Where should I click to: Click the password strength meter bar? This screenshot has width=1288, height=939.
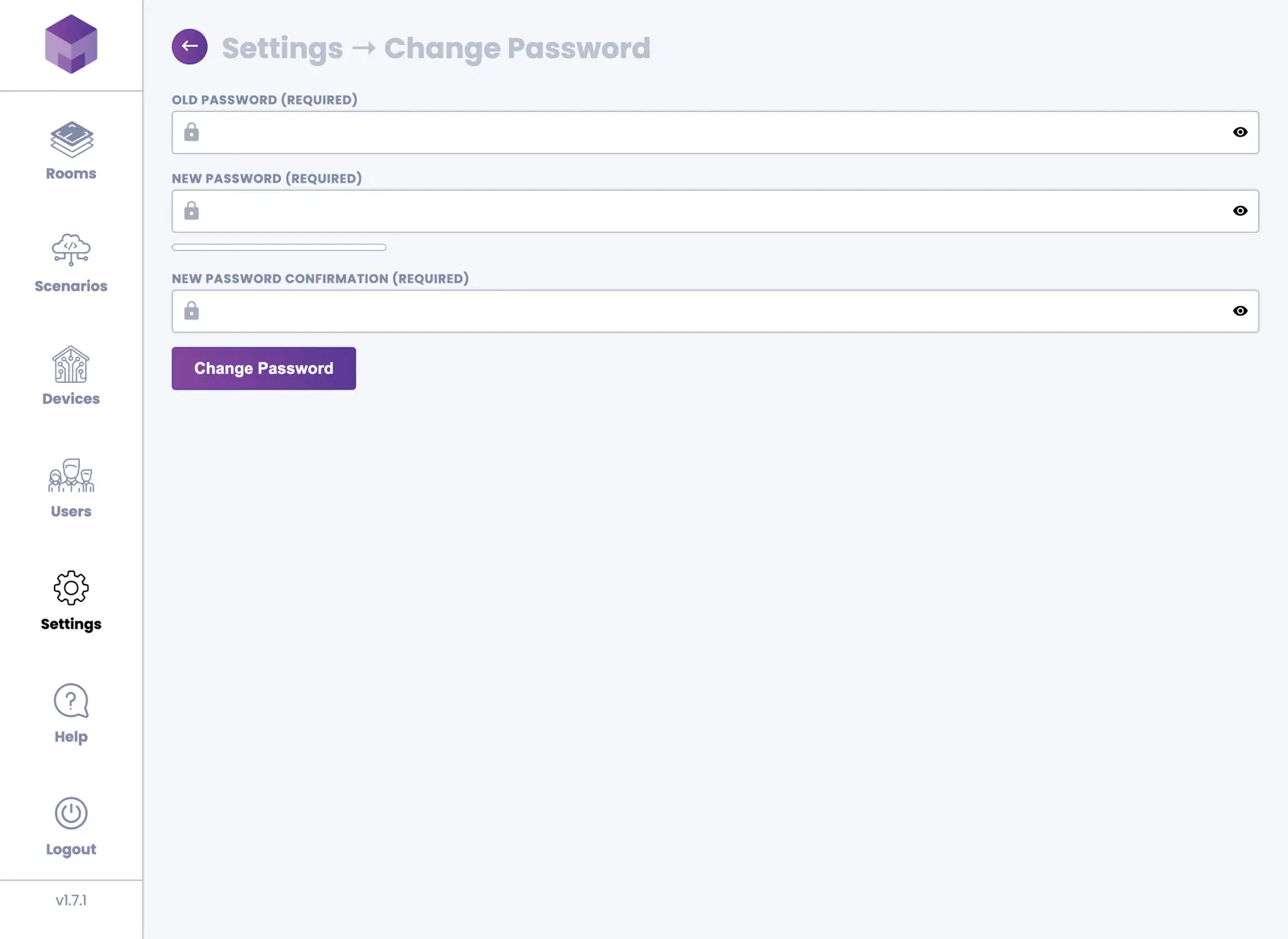[279, 247]
